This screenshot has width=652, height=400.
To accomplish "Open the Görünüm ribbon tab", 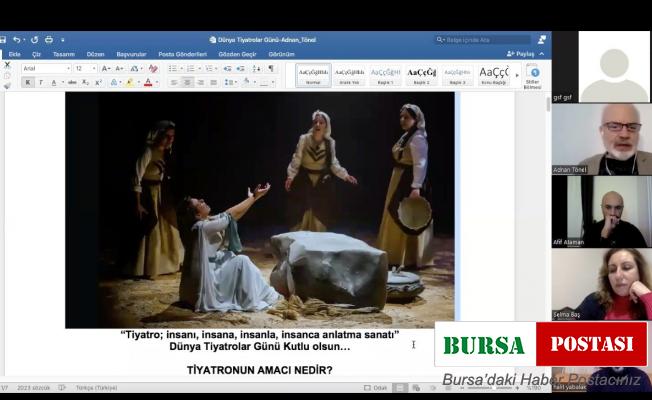I will [282, 54].
